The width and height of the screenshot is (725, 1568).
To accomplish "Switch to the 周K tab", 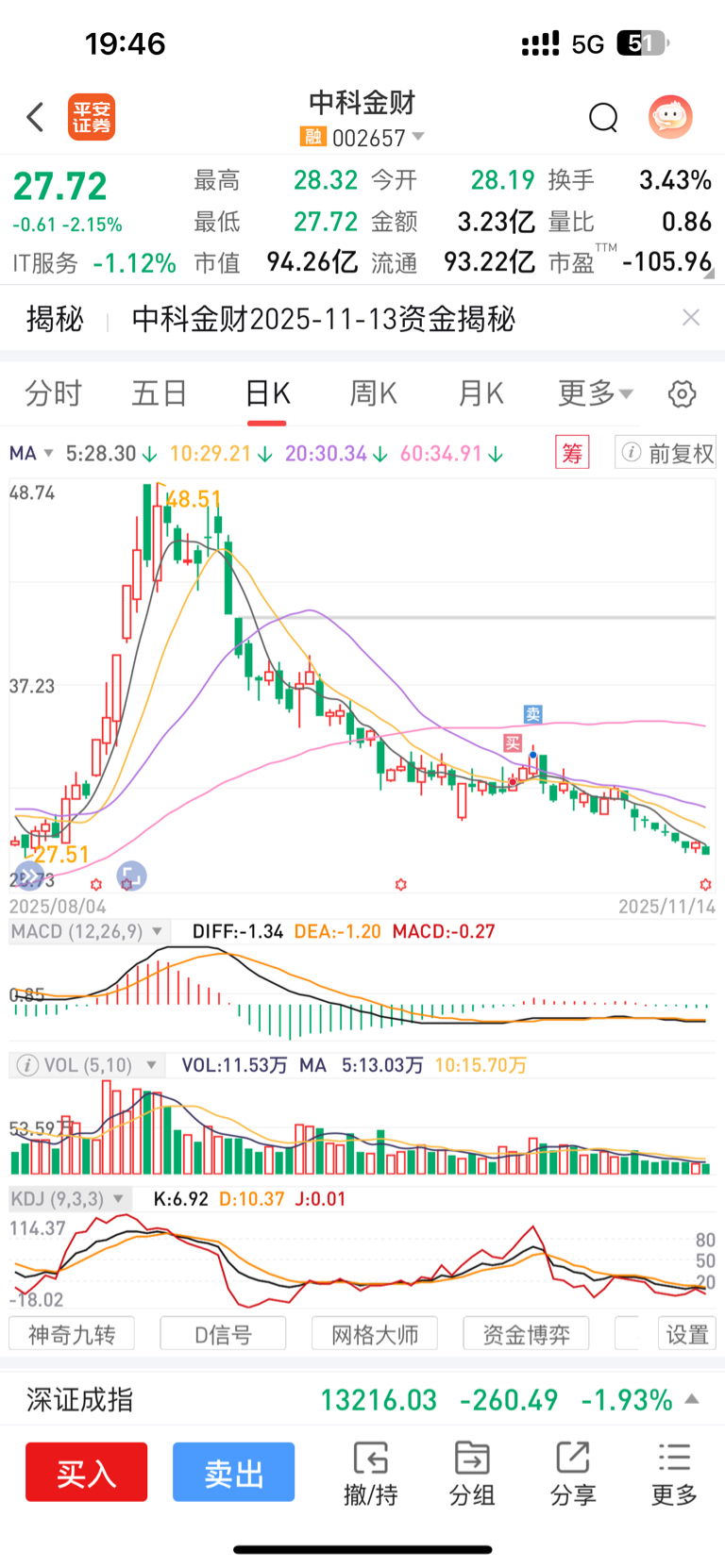I will pos(374,393).
